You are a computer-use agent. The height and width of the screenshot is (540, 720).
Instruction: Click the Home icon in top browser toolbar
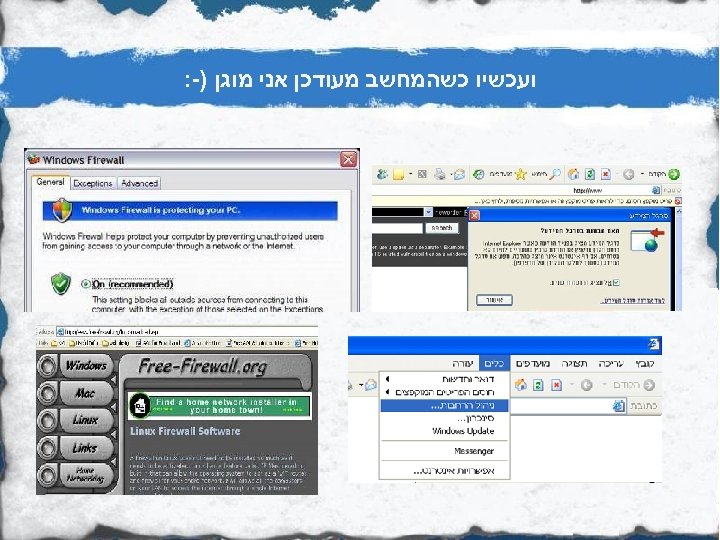[x=574, y=174]
